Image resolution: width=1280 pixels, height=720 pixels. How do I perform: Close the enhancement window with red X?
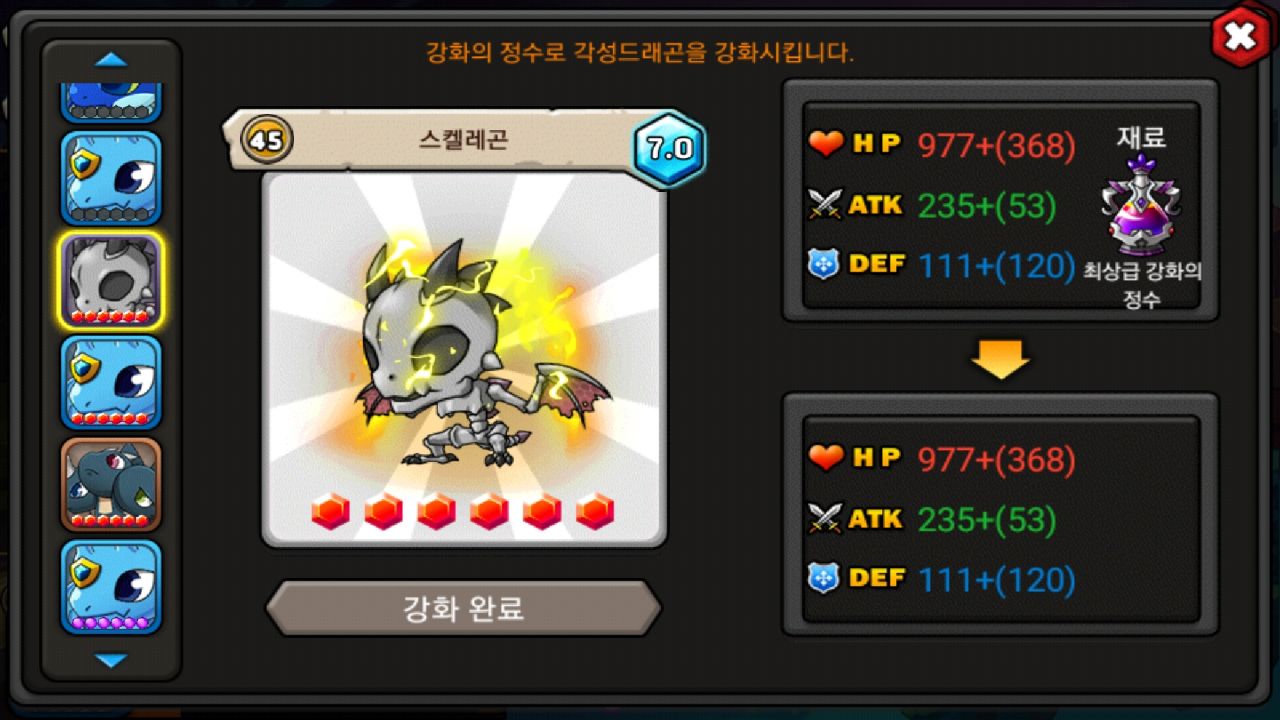coord(1241,38)
